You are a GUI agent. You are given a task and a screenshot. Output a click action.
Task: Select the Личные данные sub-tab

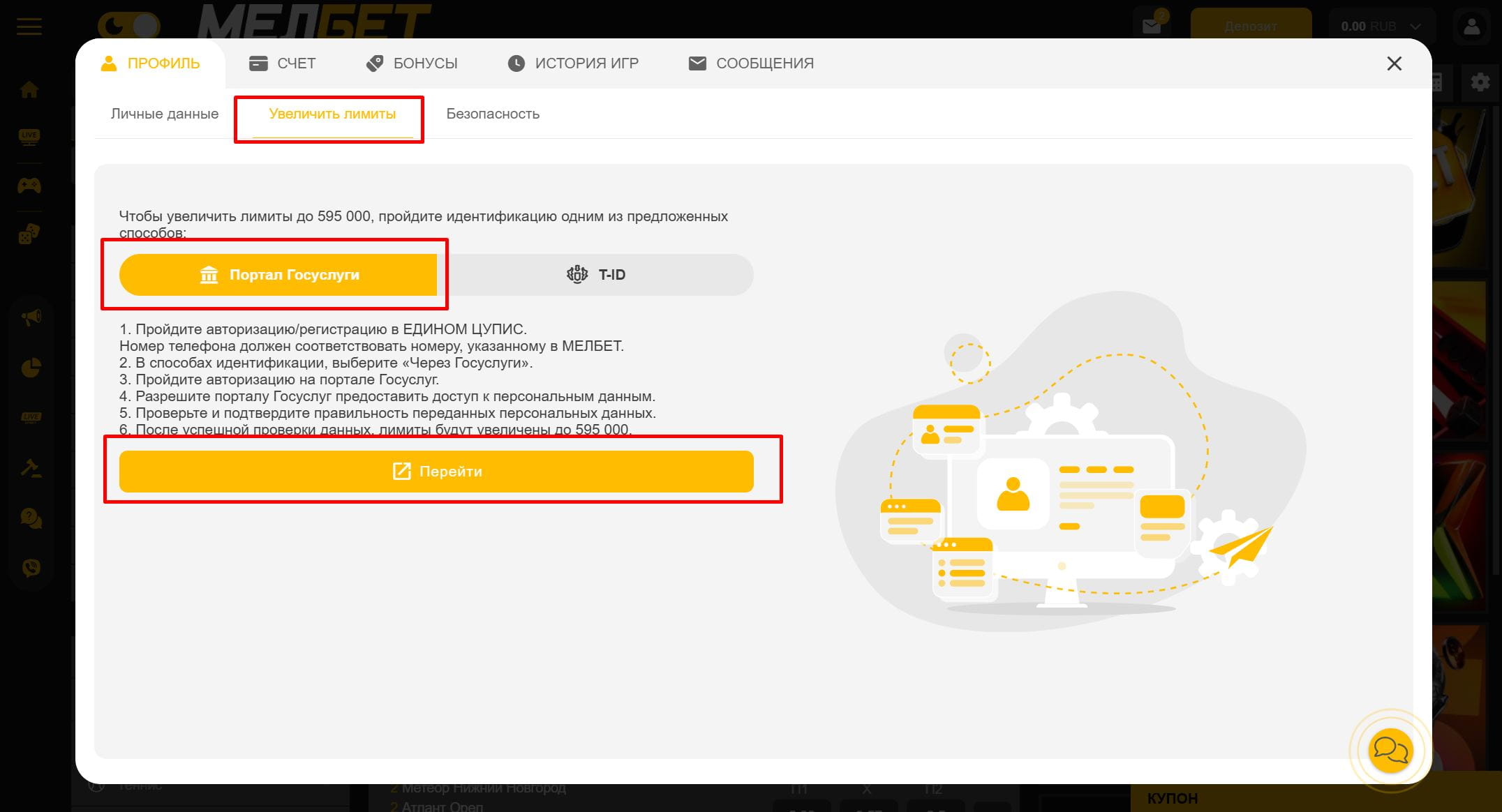[165, 114]
